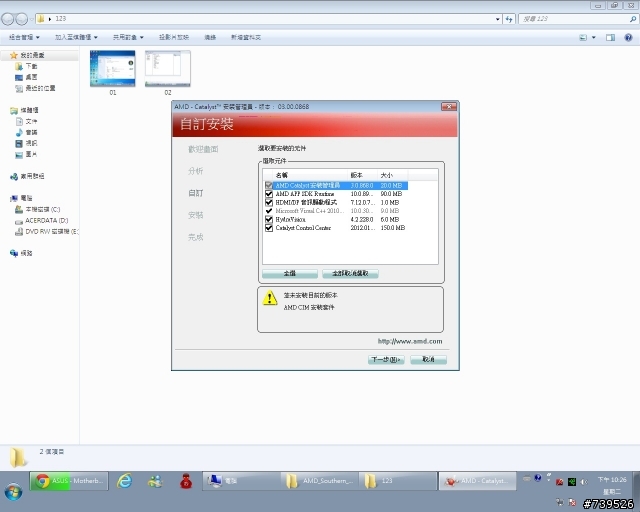Click the 下一步 (Next) button
The height and width of the screenshot is (512, 640).
[386, 360]
